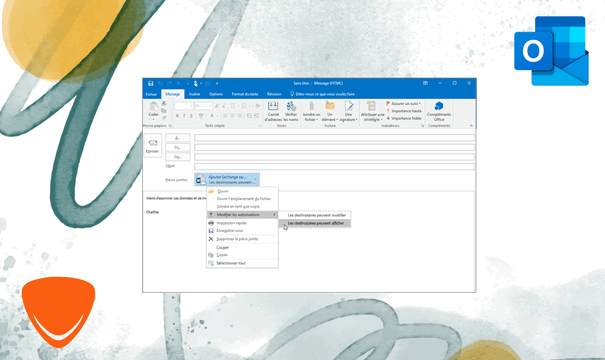605x360 pixels.
Task: Click the attached file icon in Pièces jointes
Action: (201, 179)
